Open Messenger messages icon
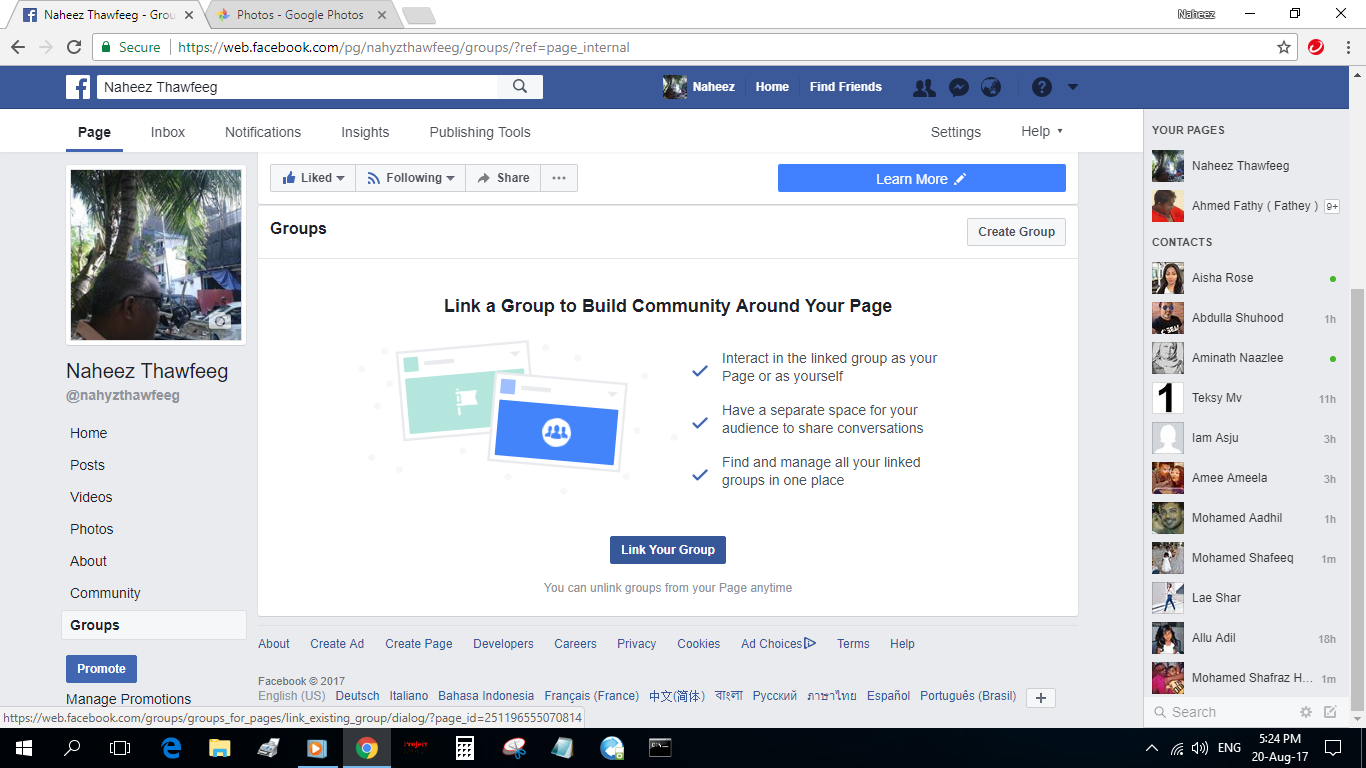Viewport: 1366px width, 768px height. click(958, 87)
